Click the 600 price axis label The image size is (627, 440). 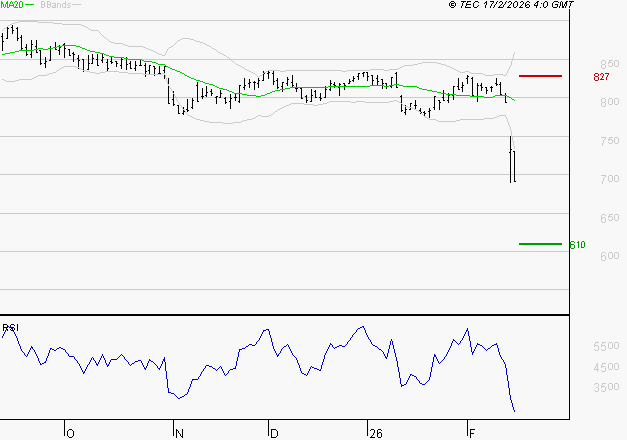pos(610,256)
